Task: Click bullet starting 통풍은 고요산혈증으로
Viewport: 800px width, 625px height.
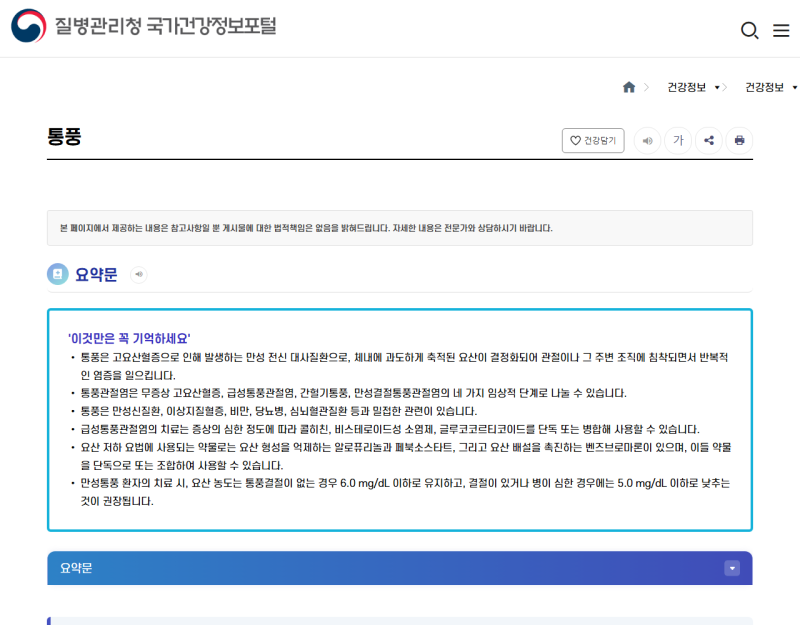Action: [x=404, y=366]
